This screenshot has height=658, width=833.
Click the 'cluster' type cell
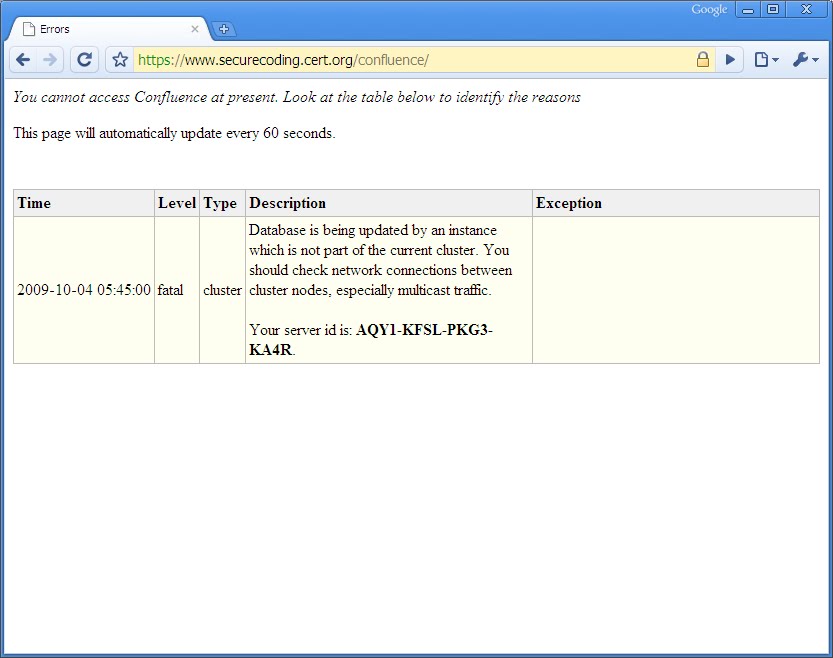[x=222, y=290]
